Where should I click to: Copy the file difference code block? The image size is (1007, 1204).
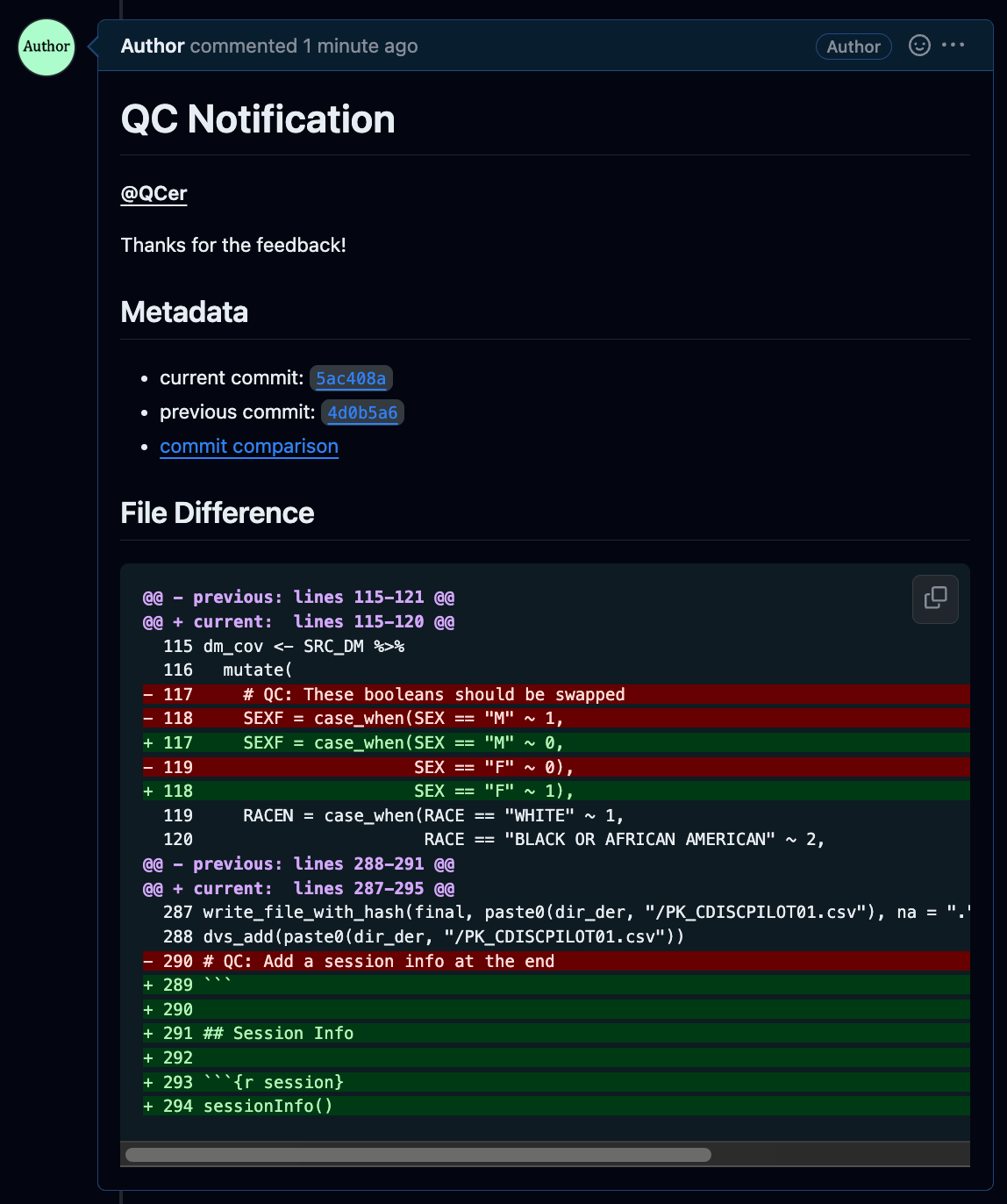[x=935, y=598]
